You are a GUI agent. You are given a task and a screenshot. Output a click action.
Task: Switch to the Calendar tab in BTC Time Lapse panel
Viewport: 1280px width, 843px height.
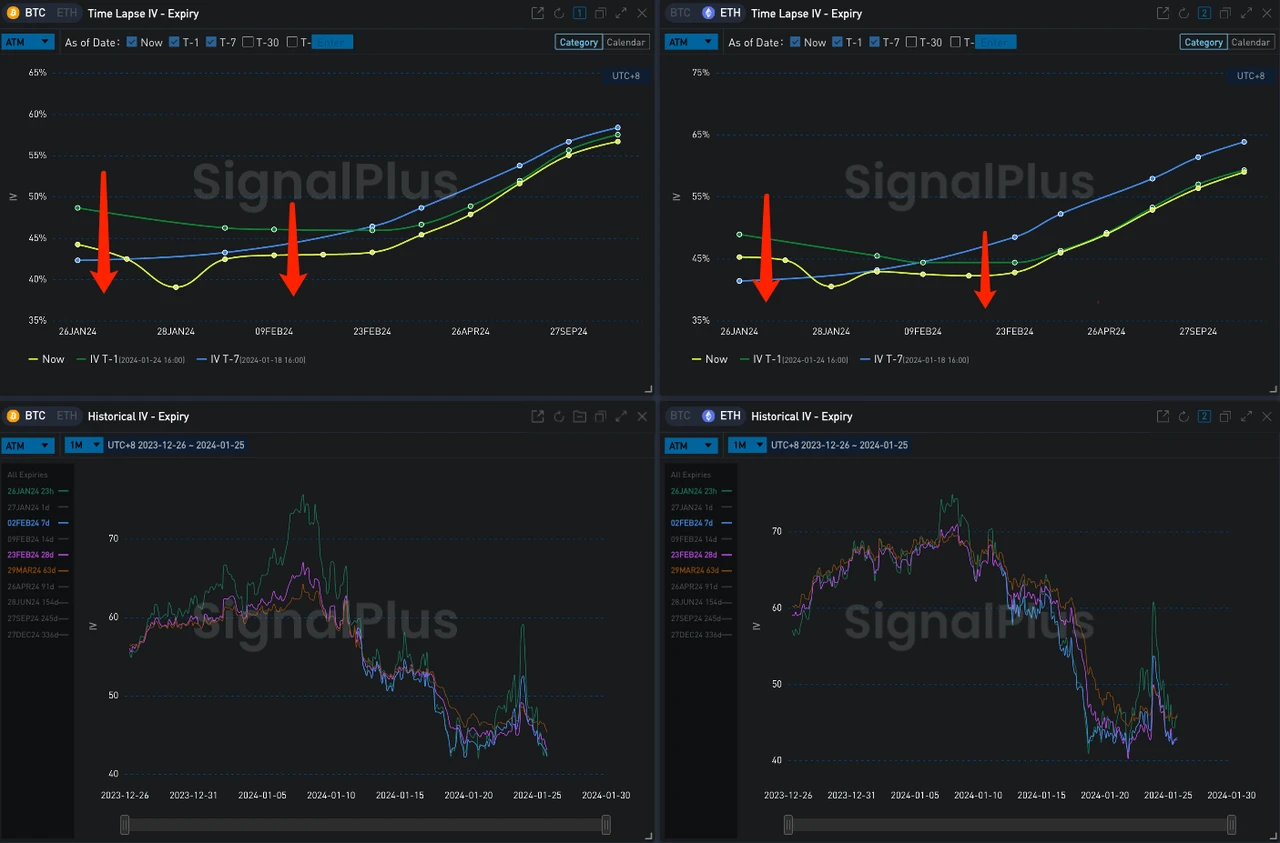point(626,42)
